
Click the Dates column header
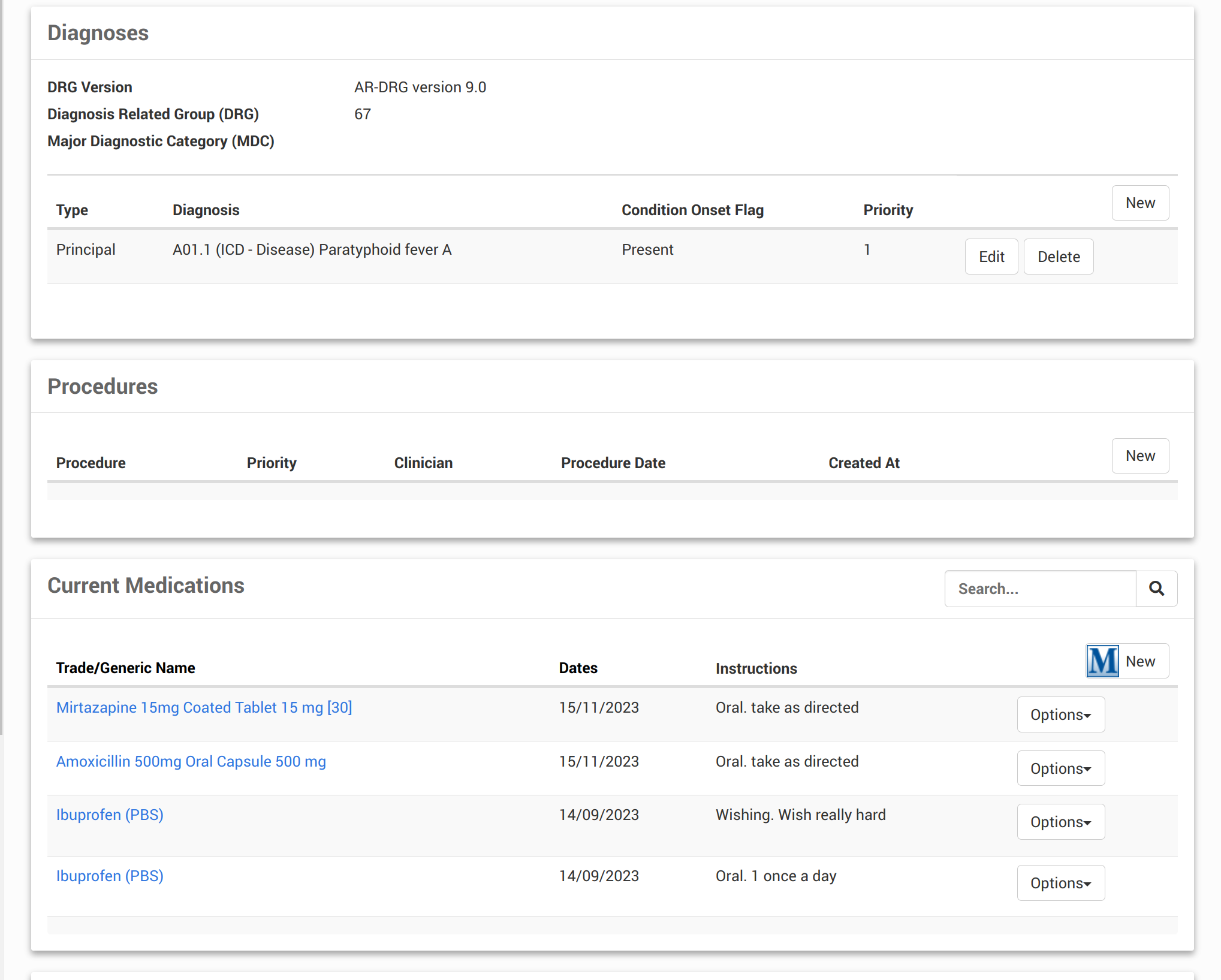(578, 668)
